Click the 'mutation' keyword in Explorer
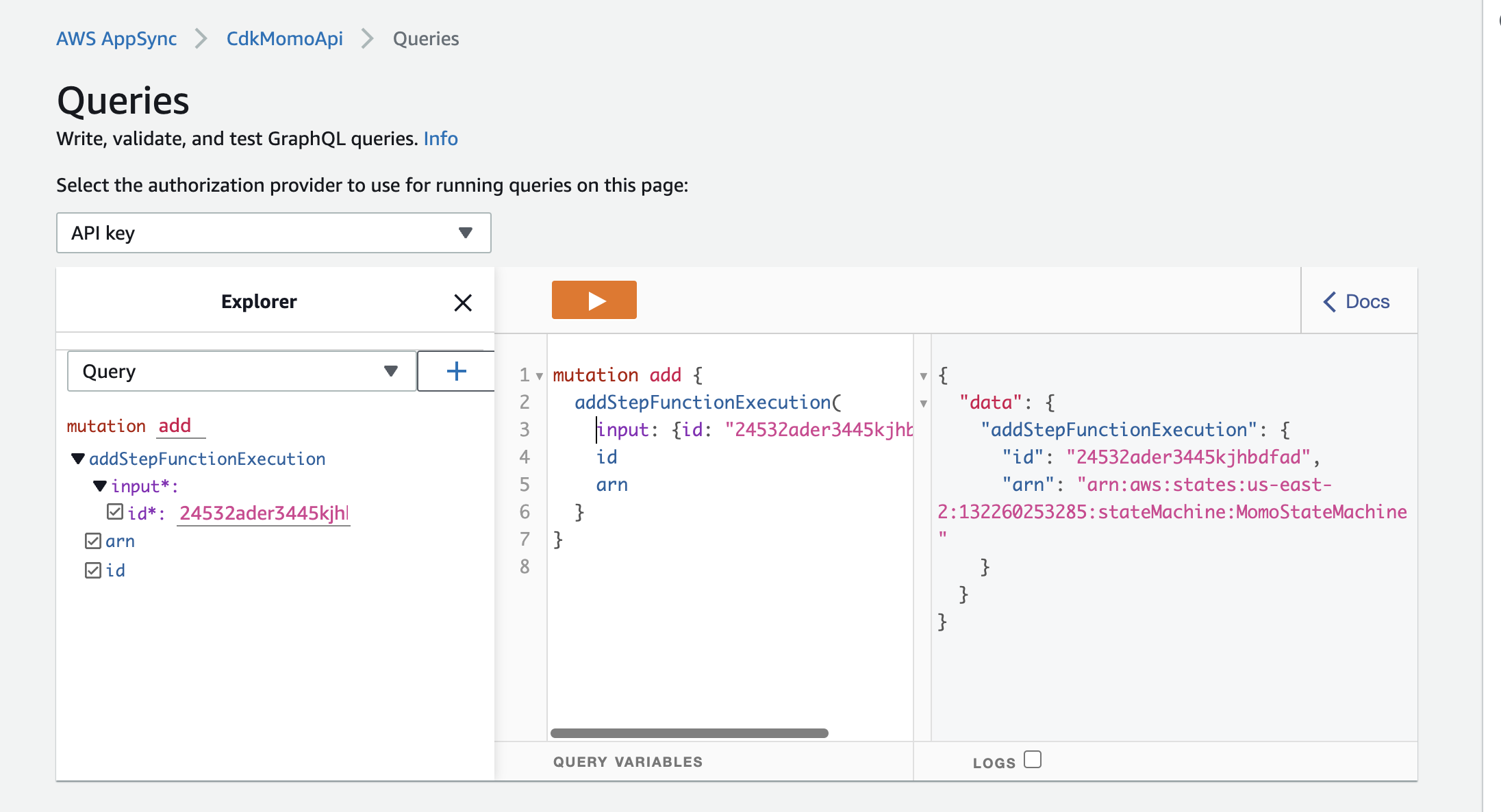Screen dimensions: 1501x812 106,426
